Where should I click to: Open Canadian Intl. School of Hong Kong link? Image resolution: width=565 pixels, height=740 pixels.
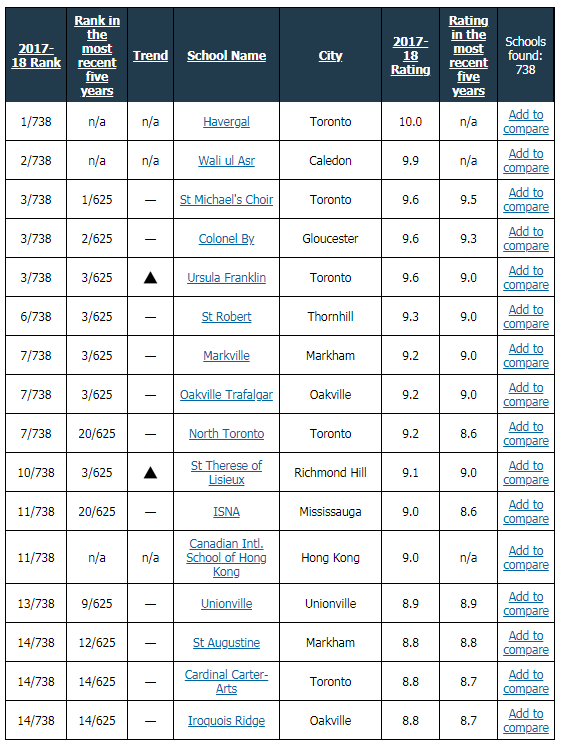(227, 558)
